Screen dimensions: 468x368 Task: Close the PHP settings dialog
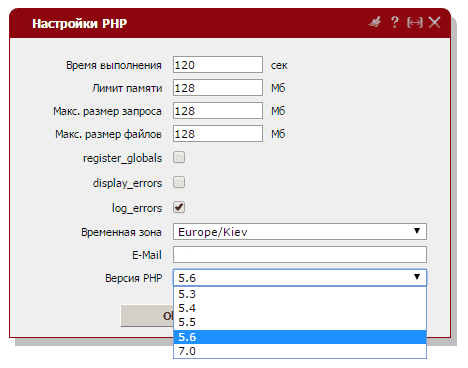[434, 22]
